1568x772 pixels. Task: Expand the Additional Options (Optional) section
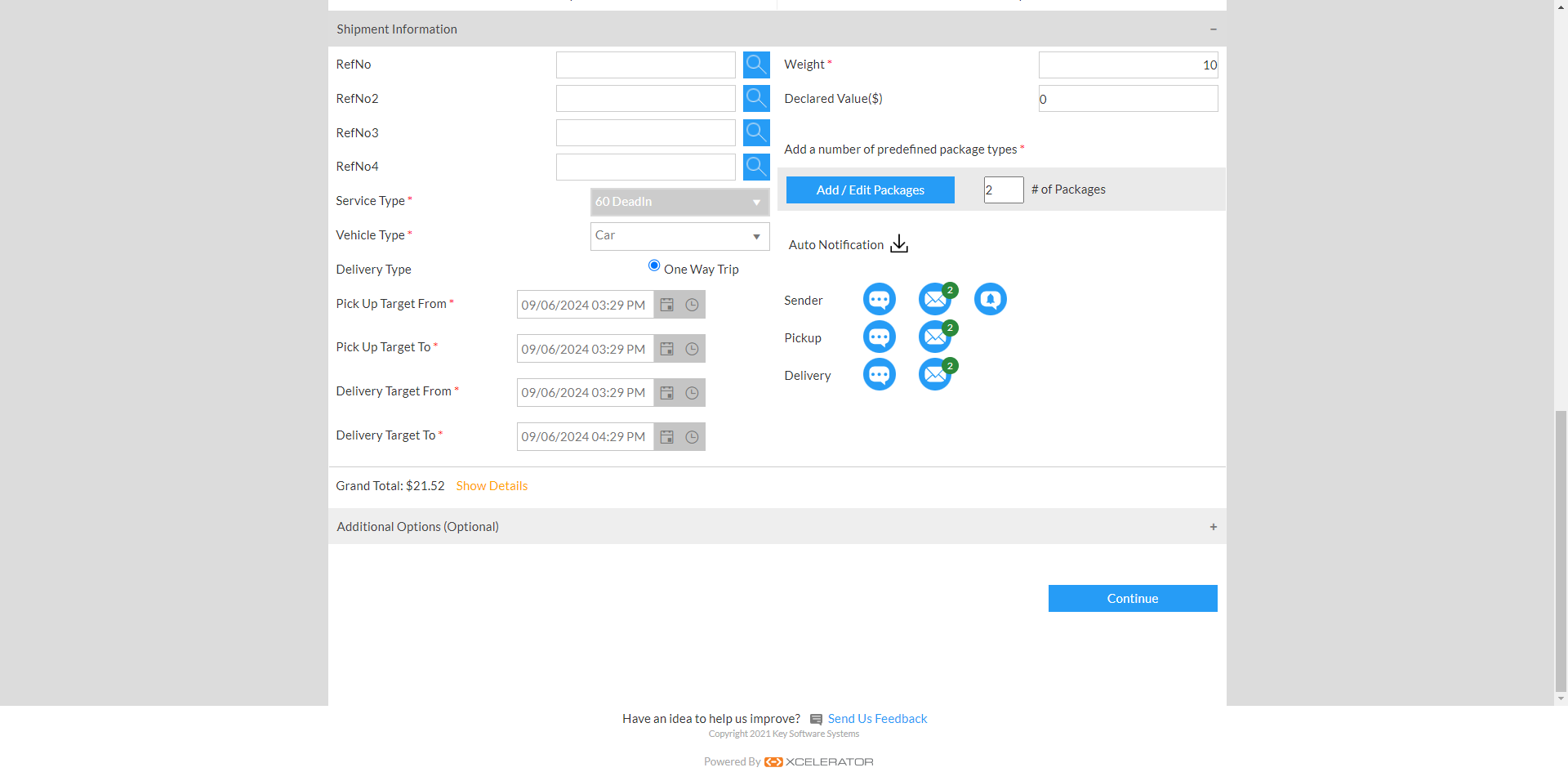(x=1214, y=527)
